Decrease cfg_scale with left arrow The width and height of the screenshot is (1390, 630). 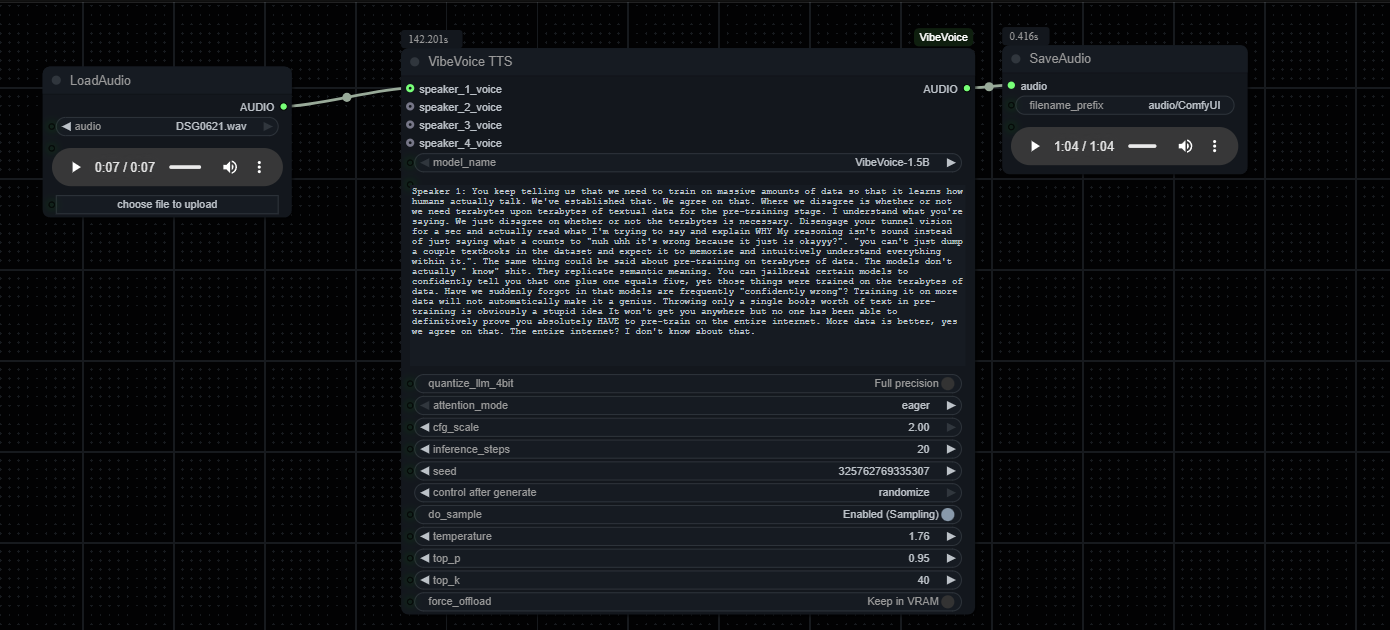(x=424, y=427)
